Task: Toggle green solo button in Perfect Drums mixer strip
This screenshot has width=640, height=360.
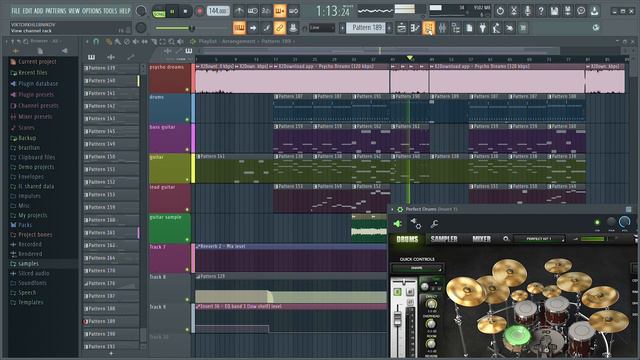Action: tap(397, 292)
